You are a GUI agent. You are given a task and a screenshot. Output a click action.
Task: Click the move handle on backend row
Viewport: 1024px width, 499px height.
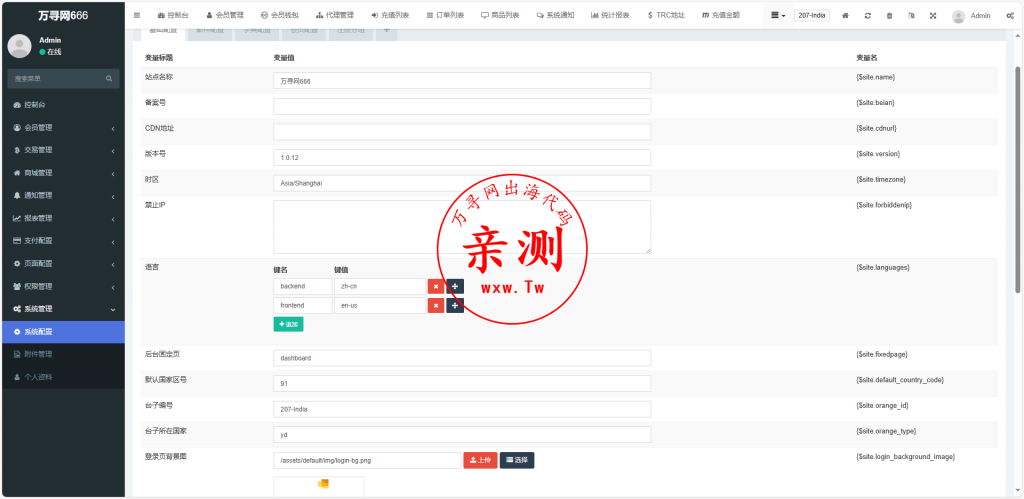point(455,287)
